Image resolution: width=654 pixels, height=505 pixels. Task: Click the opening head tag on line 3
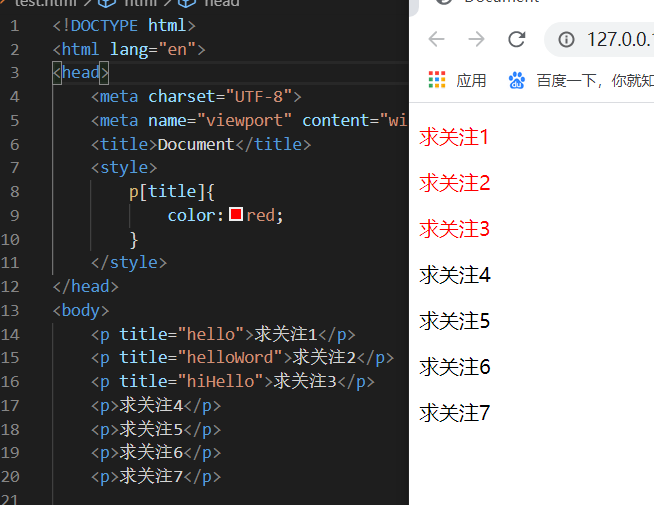[x=81, y=73]
